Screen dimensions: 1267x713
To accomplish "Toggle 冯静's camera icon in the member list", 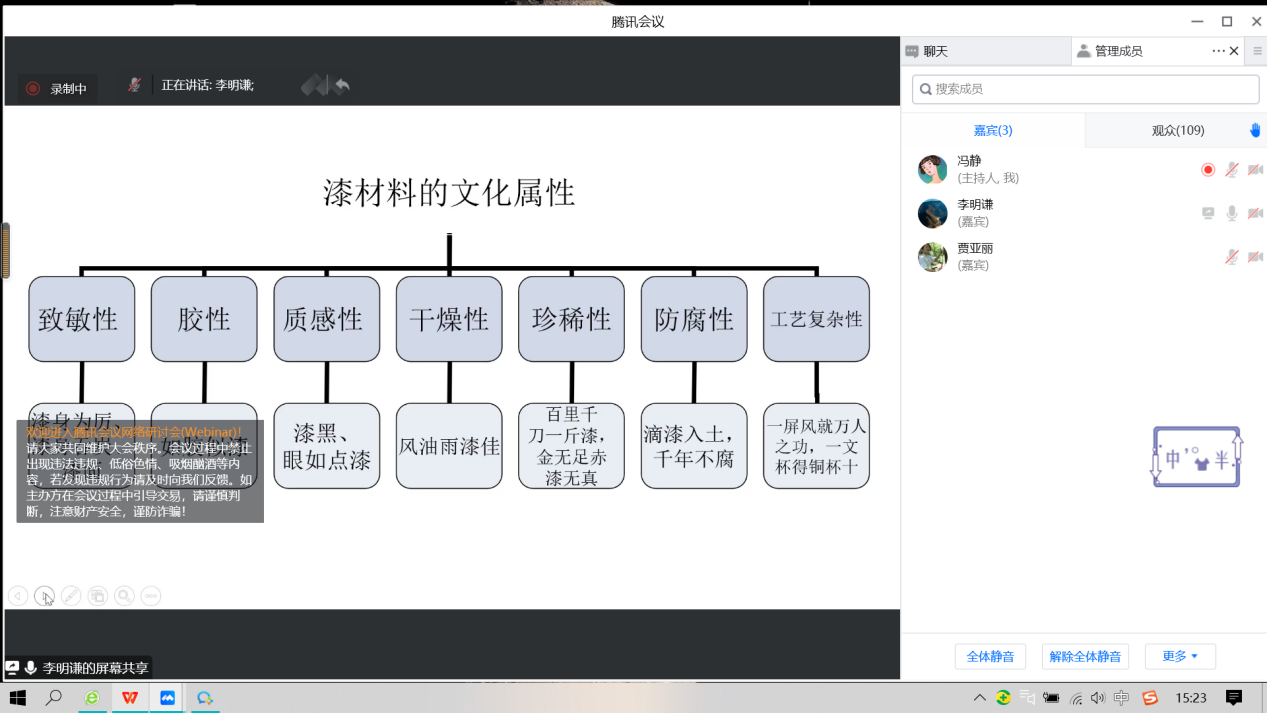I will coord(1255,170).
